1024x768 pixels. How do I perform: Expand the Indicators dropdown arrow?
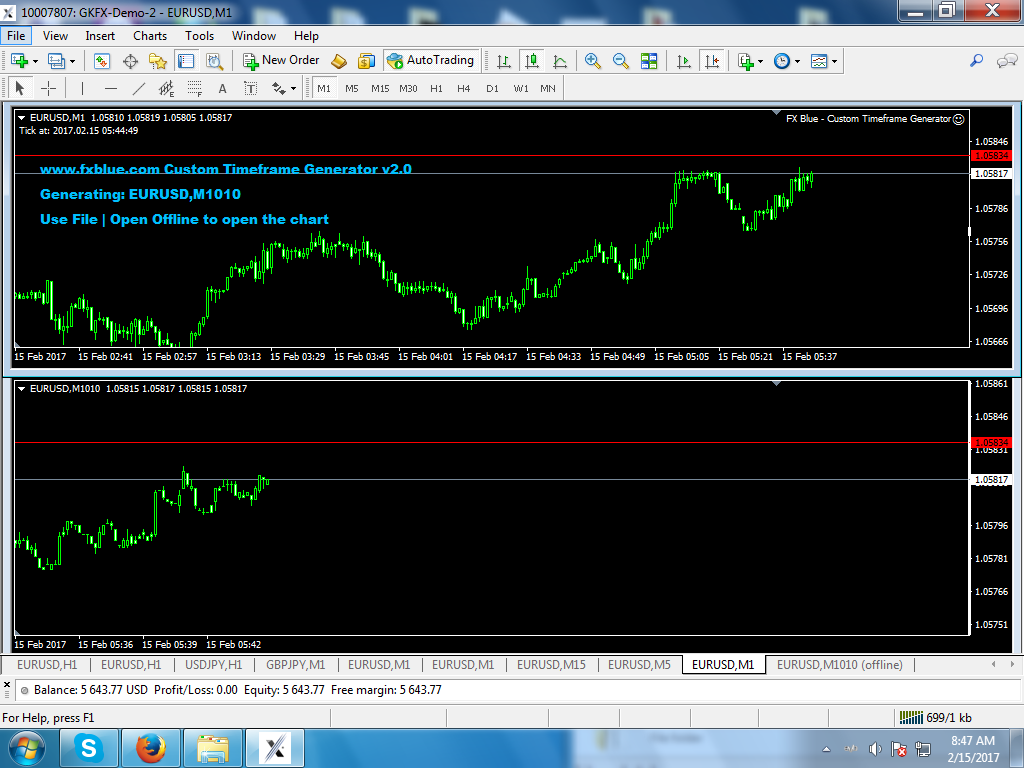click(x=761, y=61)
